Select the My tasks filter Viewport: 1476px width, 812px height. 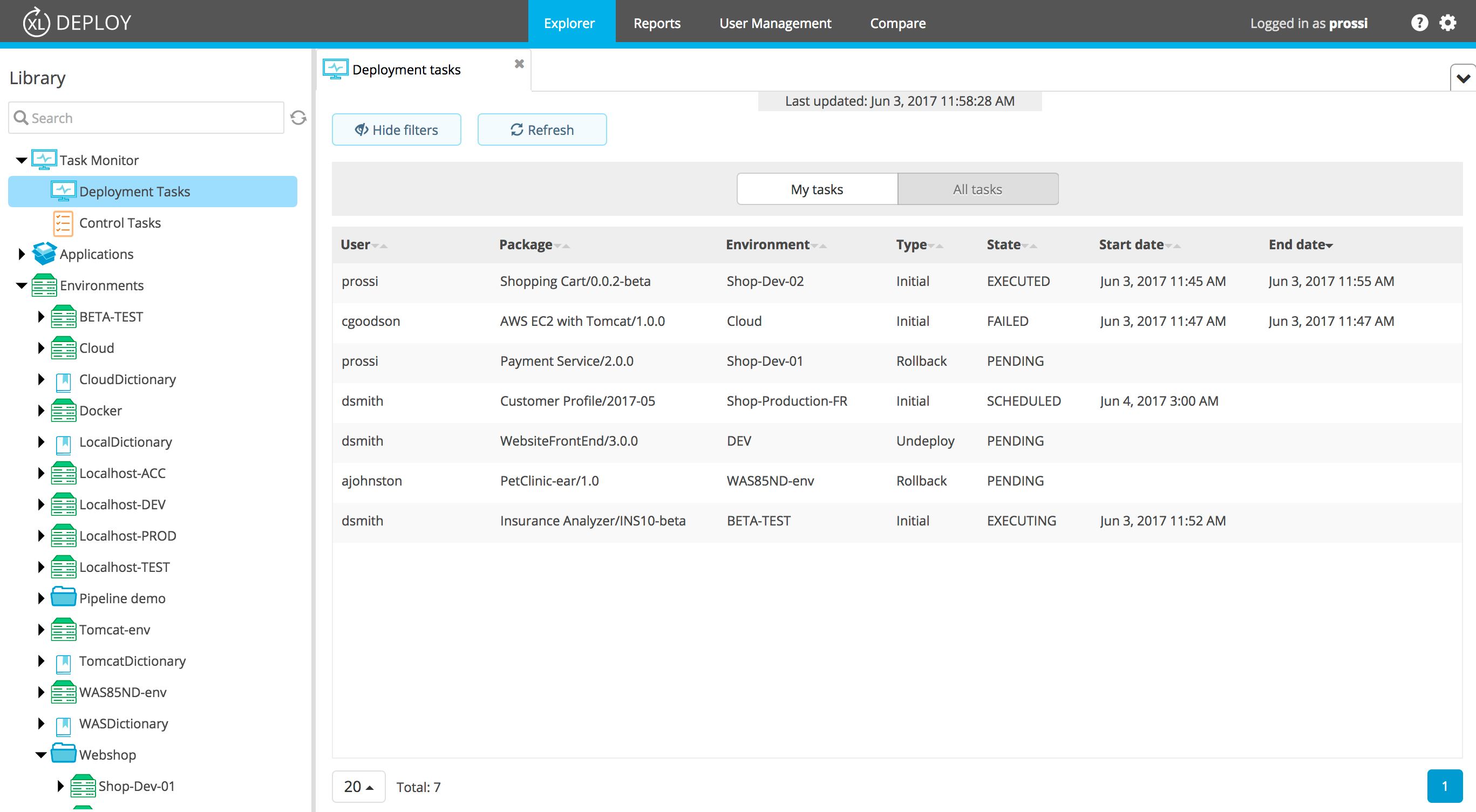pos(817,188)
